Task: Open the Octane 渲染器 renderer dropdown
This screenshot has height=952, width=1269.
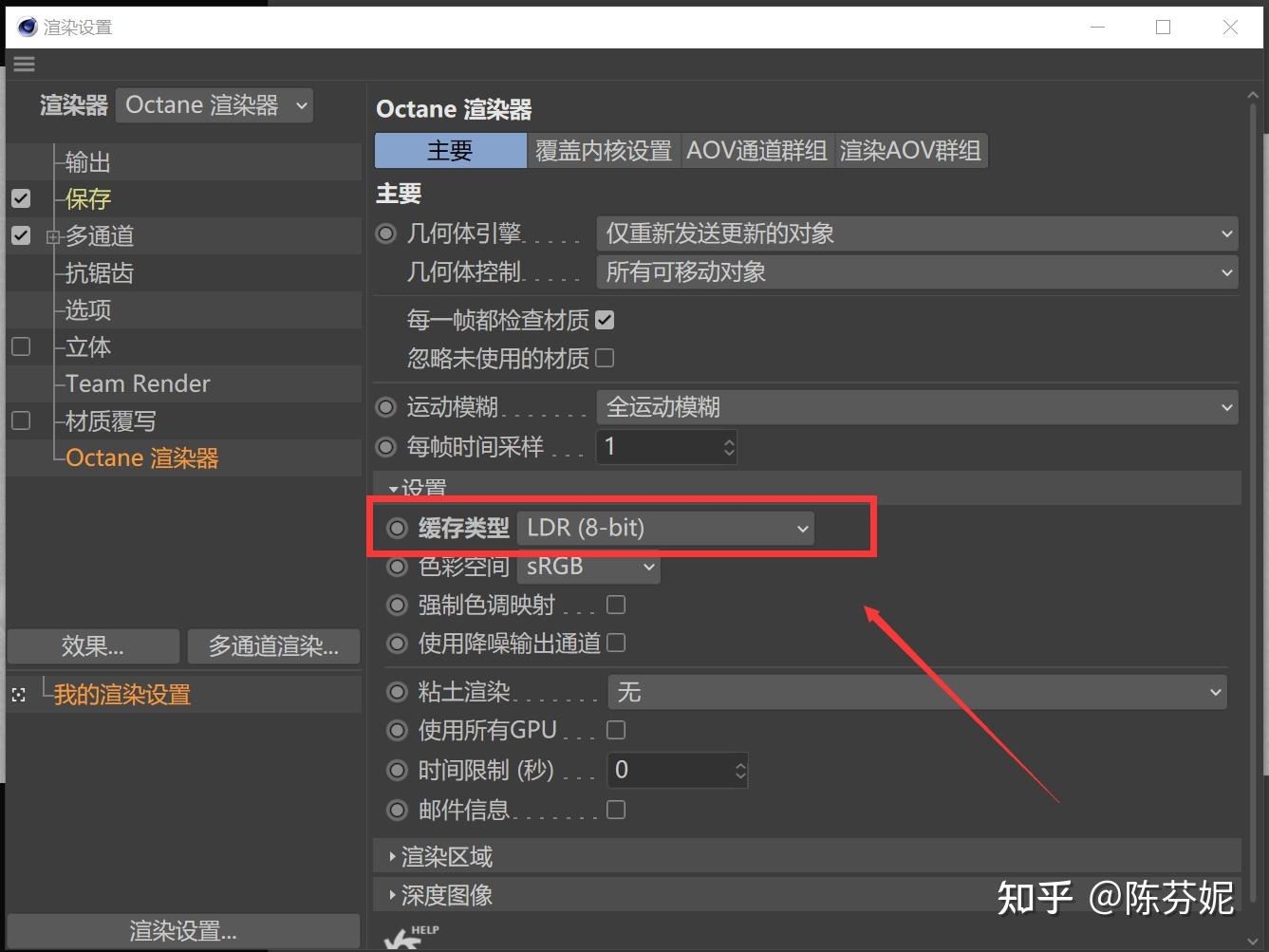Action: [x=214, y=104]
